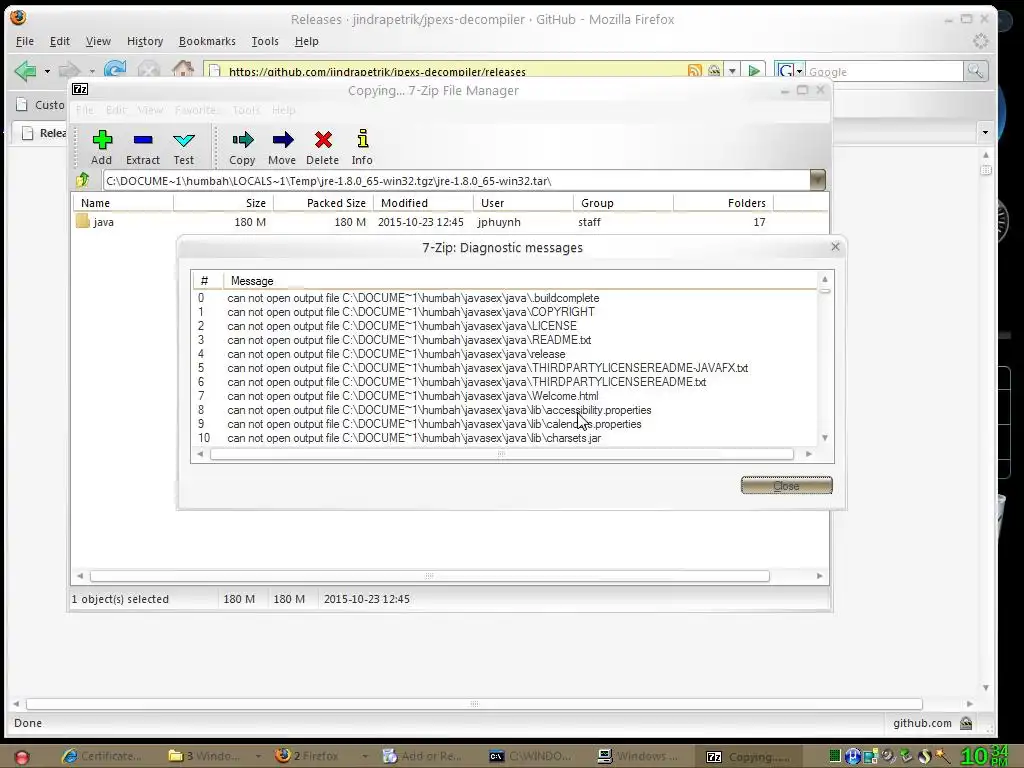
Task: Open the 2 Firefox taskbar group
Action: pyautogui.click(x=313, y=756)
